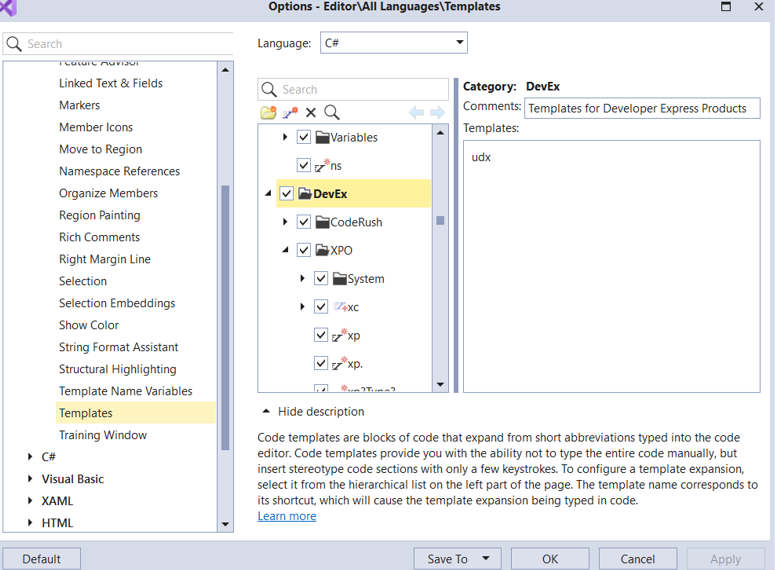
Task: Expand the CodeRush folder node
Action: coord(285,222)
